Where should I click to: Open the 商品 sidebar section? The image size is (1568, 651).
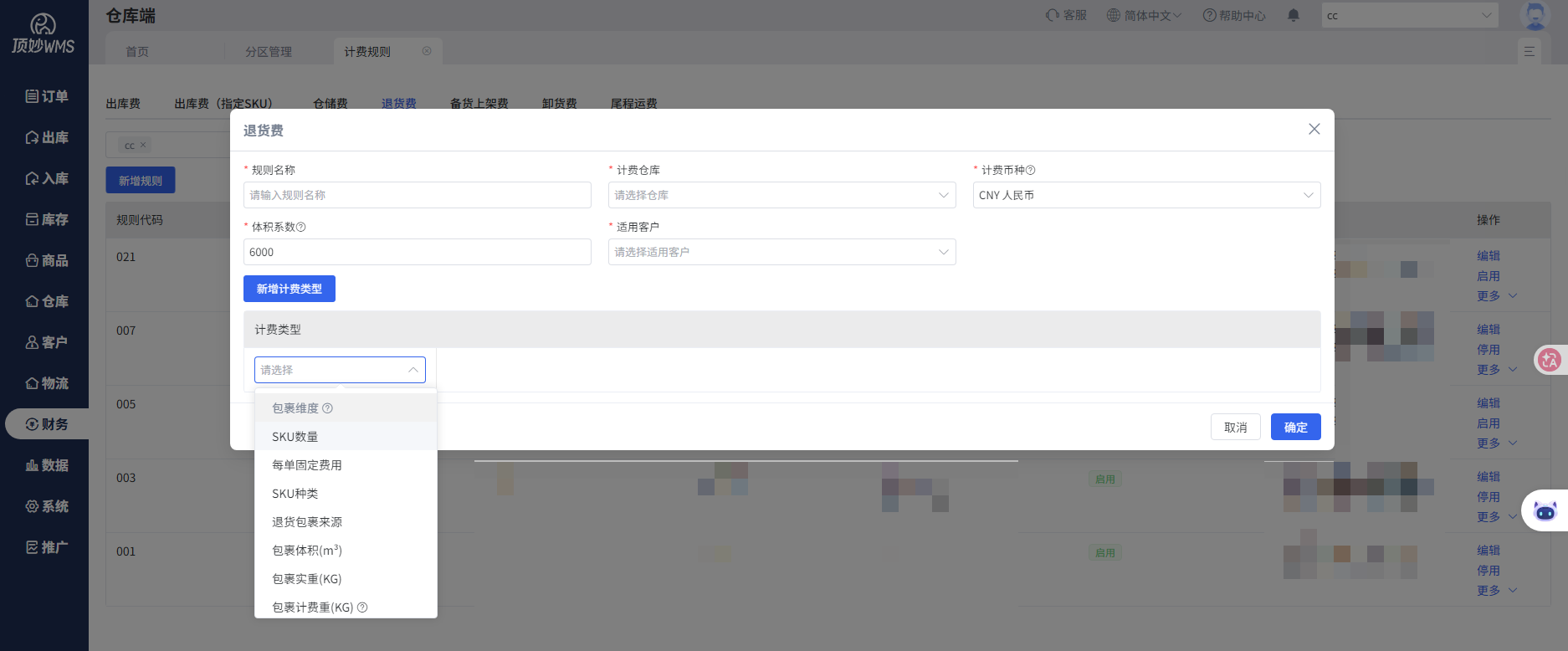(47, 260)
